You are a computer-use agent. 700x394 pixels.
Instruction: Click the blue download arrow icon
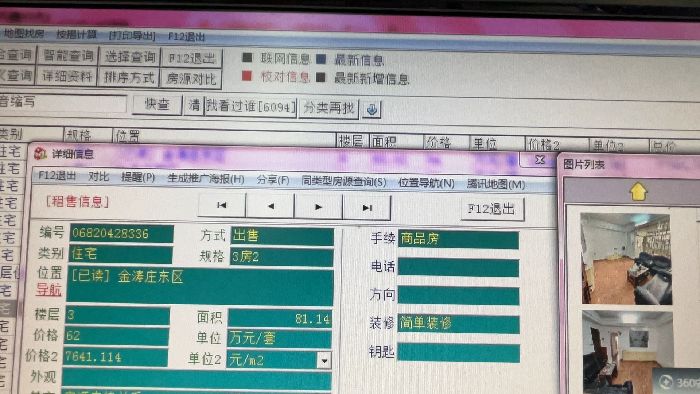pyautogui.click(x=371, y=109)
